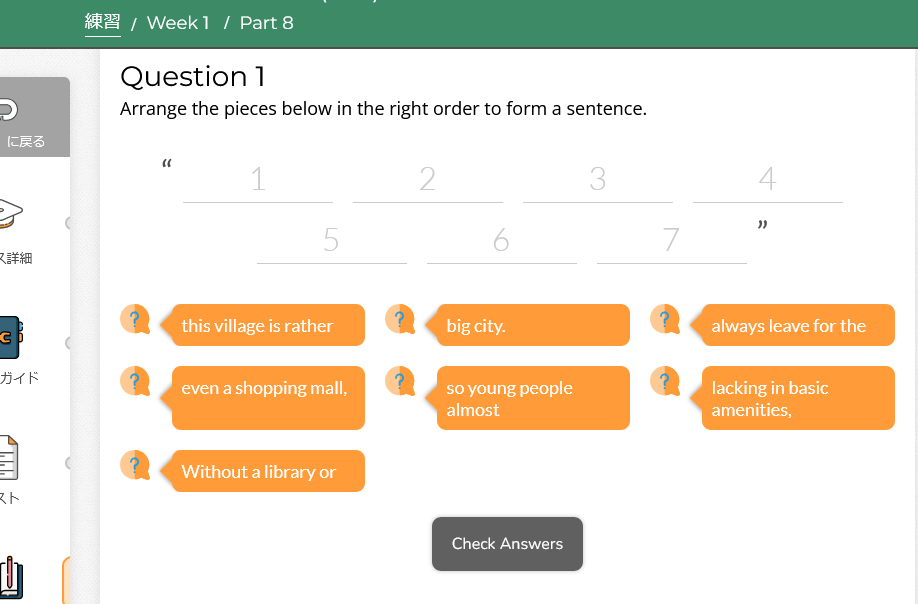Click hint icon beside 'Without a library or'
This screenshot has width=918, height=604.
(x=134, y=466)
